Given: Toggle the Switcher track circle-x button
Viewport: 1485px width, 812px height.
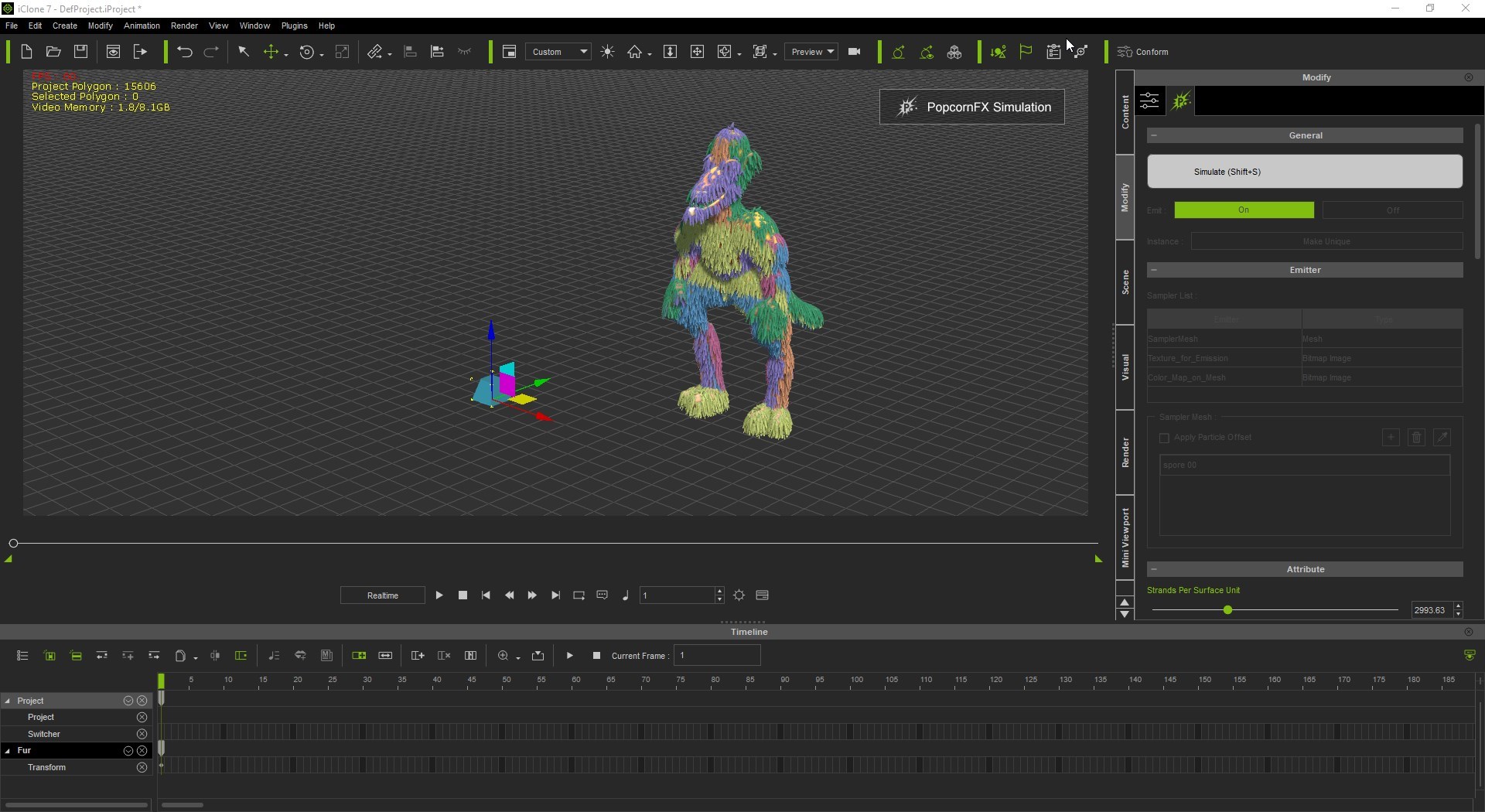Looking at the screenshot, I should coord(142,734).
